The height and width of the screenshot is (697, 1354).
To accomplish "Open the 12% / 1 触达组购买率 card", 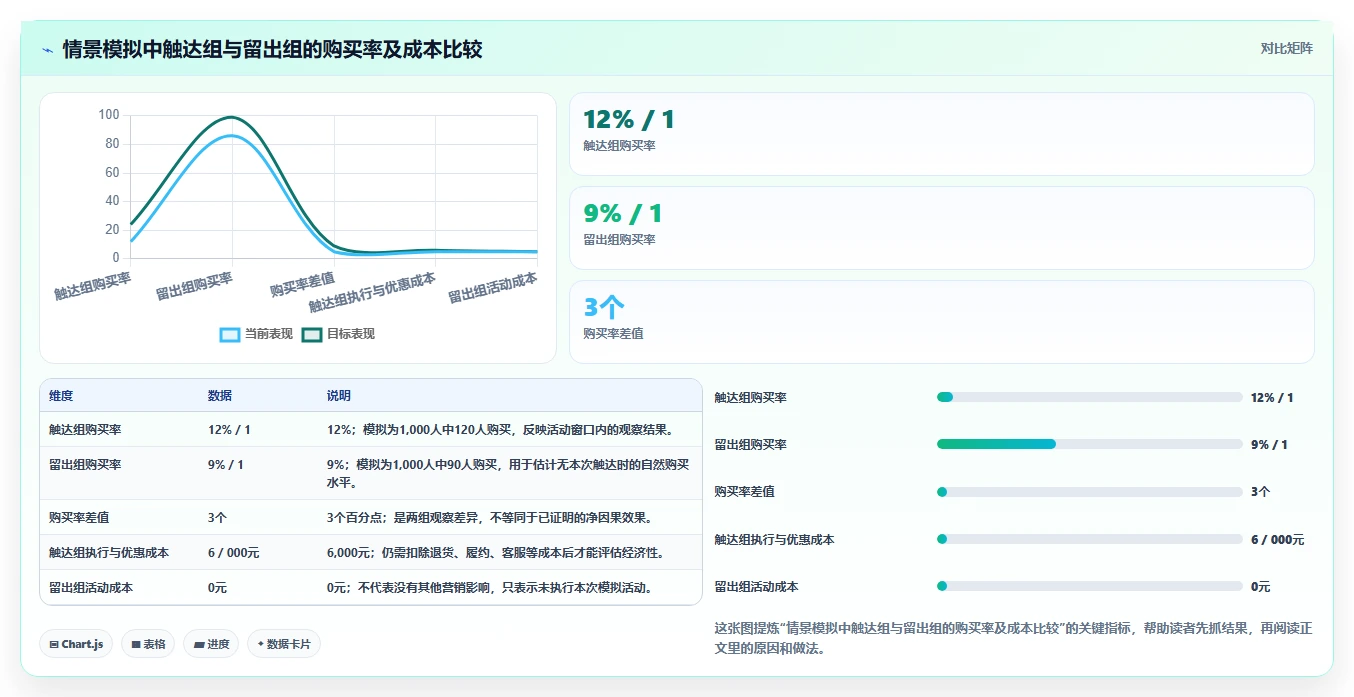I will pos(941,134).
